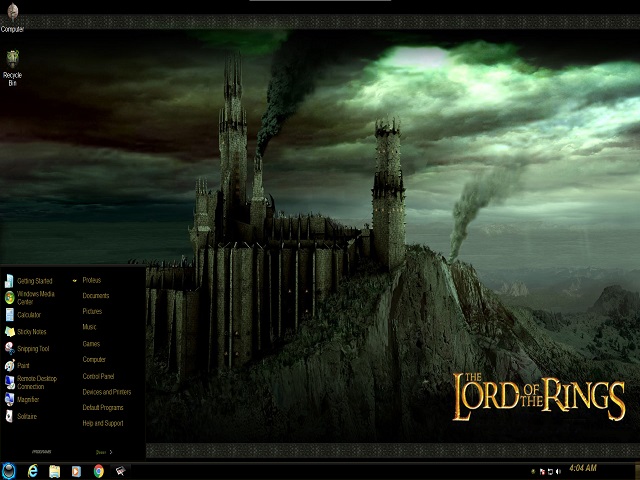Viewport: 640px width, 480px height.
Task: Open the 4:04 AM clock
Action: click(583, 468)
